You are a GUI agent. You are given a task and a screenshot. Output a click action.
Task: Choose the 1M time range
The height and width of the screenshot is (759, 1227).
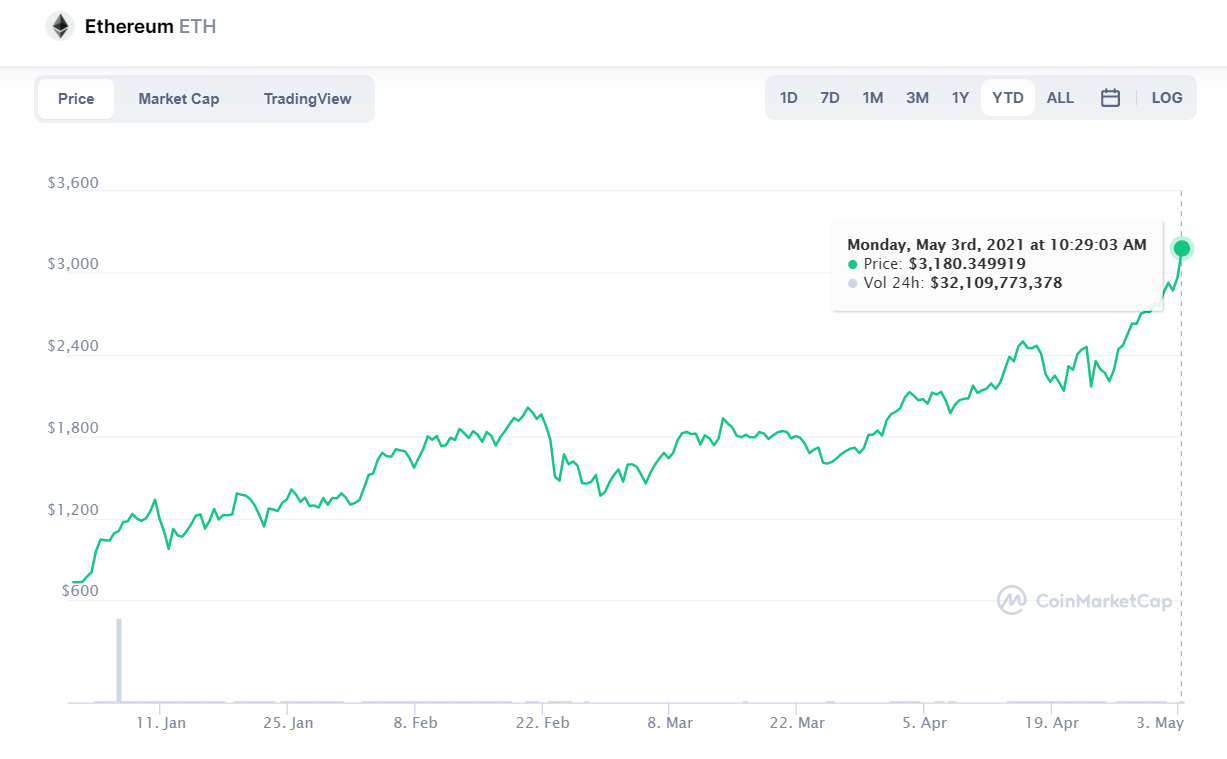tap(872, 98)
